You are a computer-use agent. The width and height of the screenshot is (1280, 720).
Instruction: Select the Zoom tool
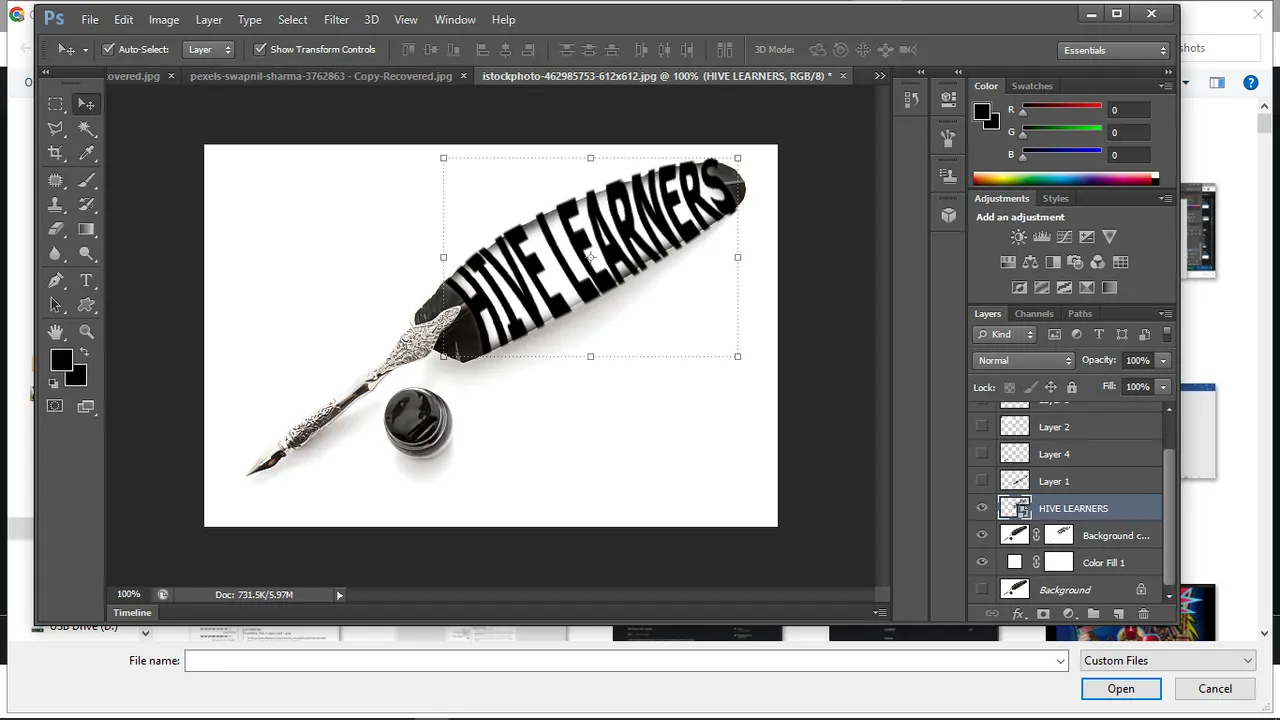tap(87, 332)
